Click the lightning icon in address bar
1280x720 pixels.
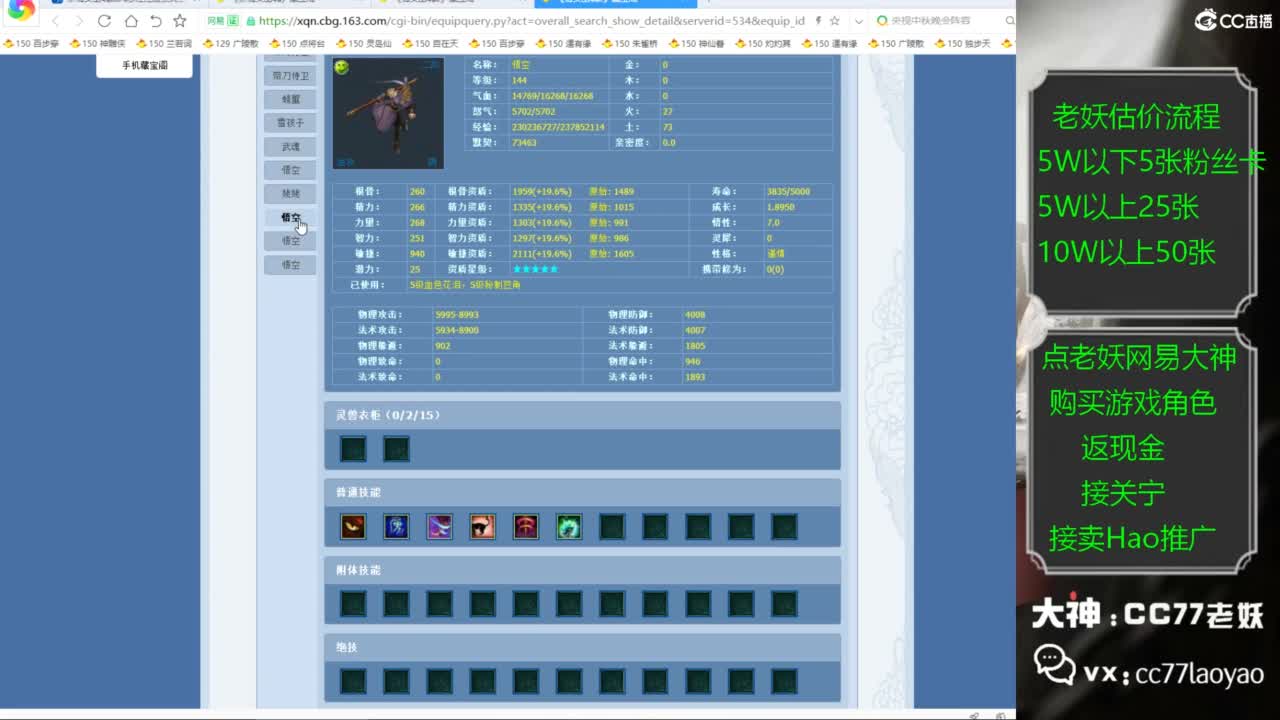tap(820, 21)
